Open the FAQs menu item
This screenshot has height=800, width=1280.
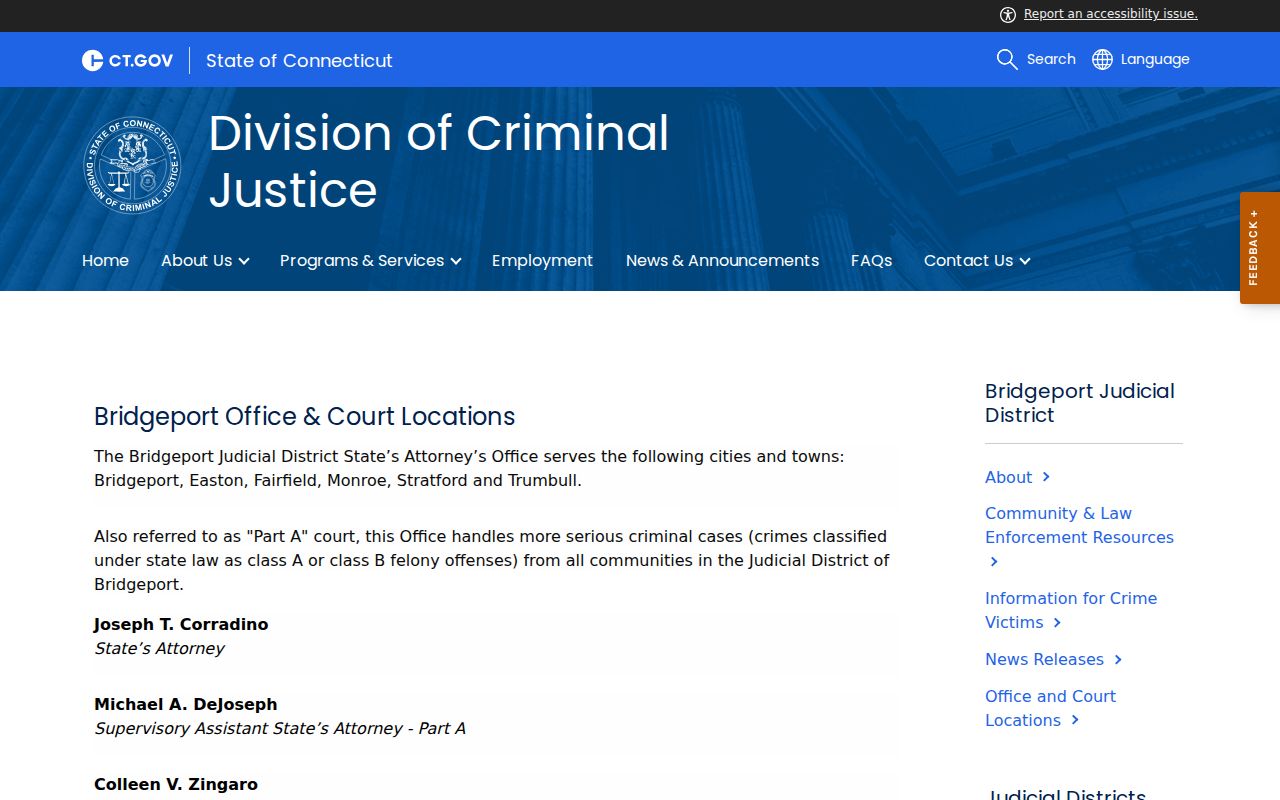871,260
